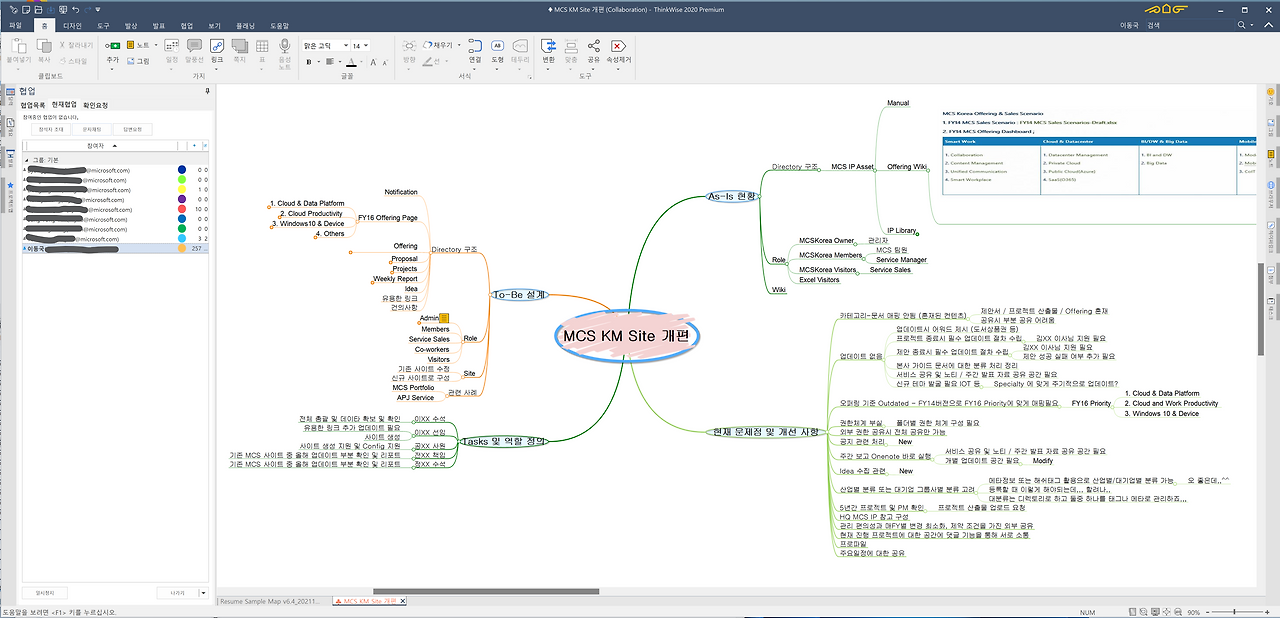Click the note icon beside Admin node
Image resolution: width=1280 pixels, height=618 pixels.
tap(445, 318)
